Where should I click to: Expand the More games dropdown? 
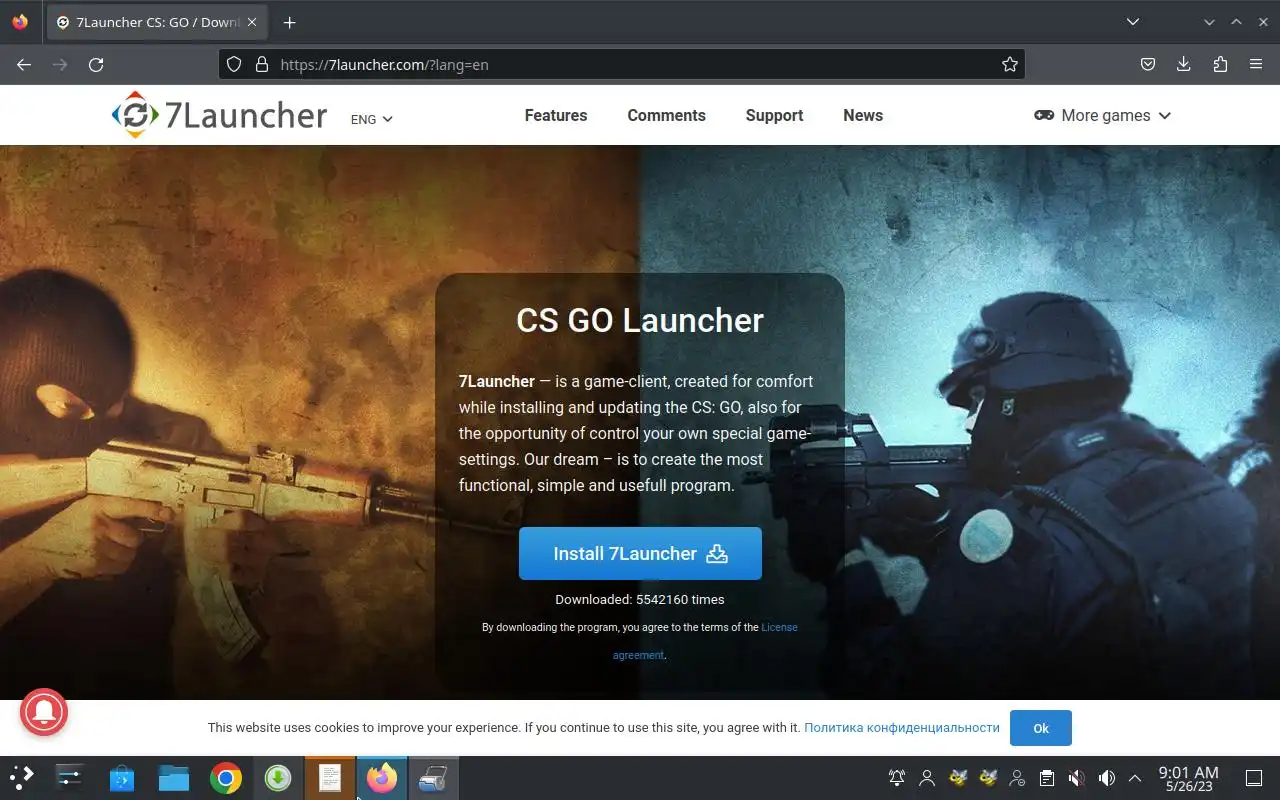[x=1102, y=115]
